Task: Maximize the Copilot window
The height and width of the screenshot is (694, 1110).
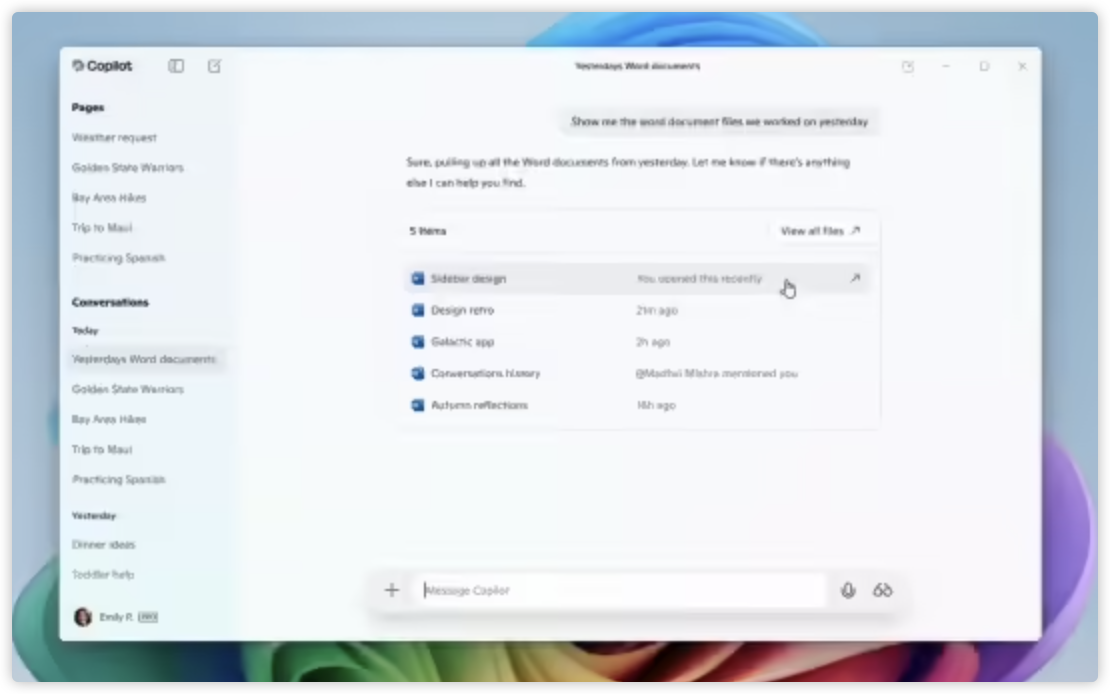Action: click(984, 67)
